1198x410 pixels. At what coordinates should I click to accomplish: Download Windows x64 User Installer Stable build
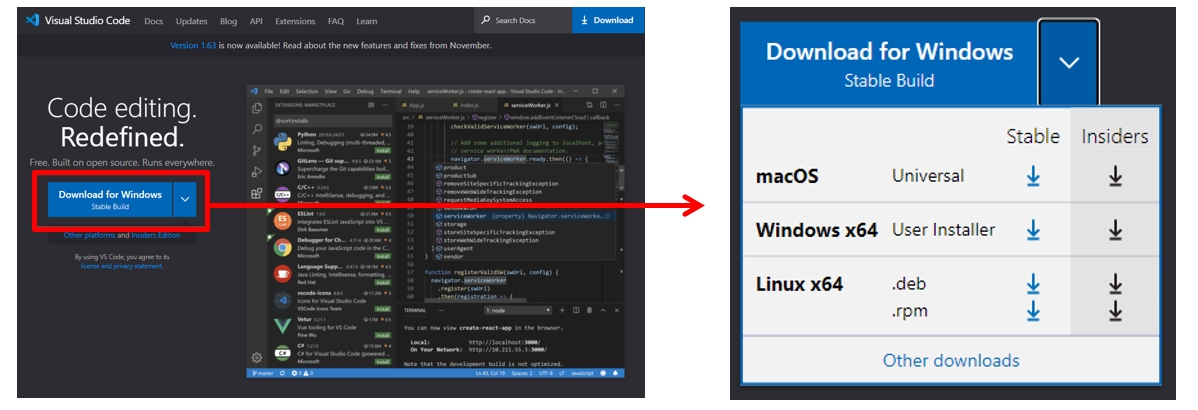[1033, 229]
